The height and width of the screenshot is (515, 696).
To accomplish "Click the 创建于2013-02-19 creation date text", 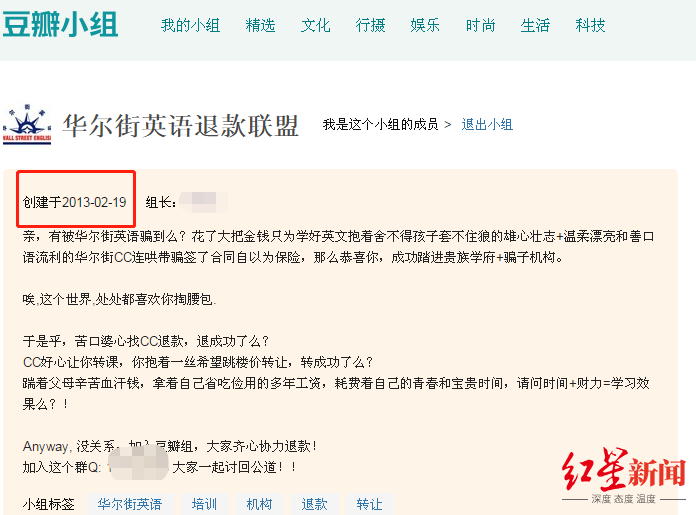I will click(x=75, y=202).
